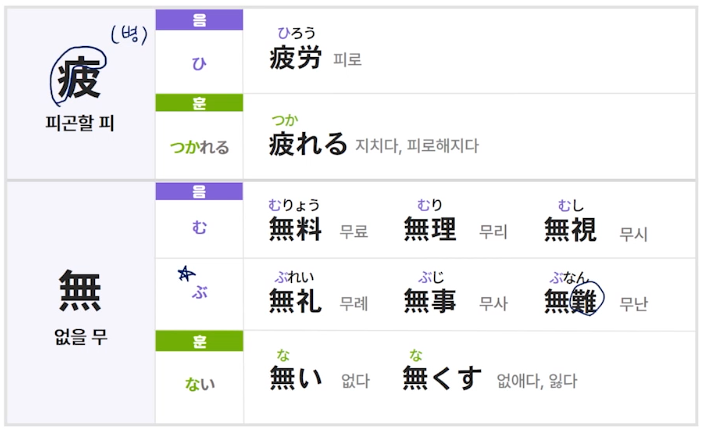Select the word 疲労
The height and width of the screenshot is (430, 701).
click(296, 58)
